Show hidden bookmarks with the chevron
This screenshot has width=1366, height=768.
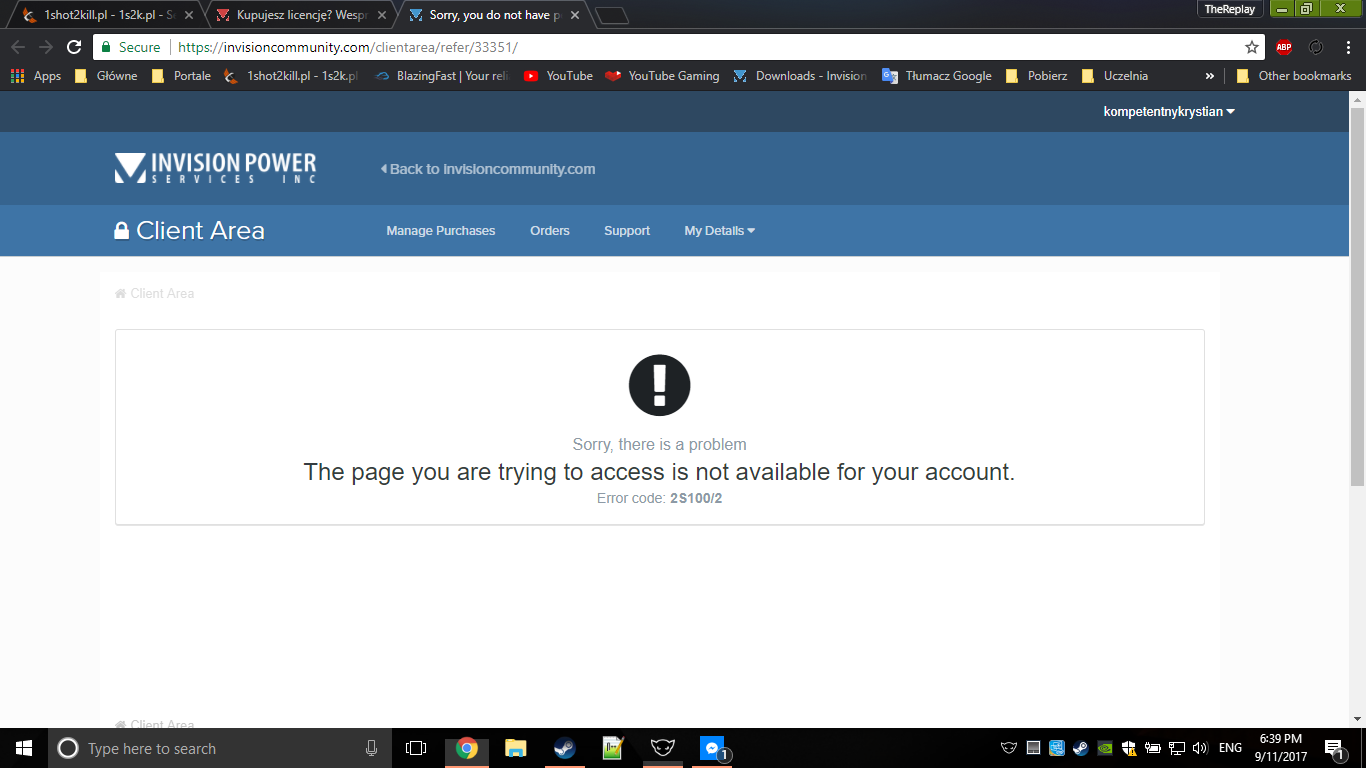click(x=1209, y=76)
